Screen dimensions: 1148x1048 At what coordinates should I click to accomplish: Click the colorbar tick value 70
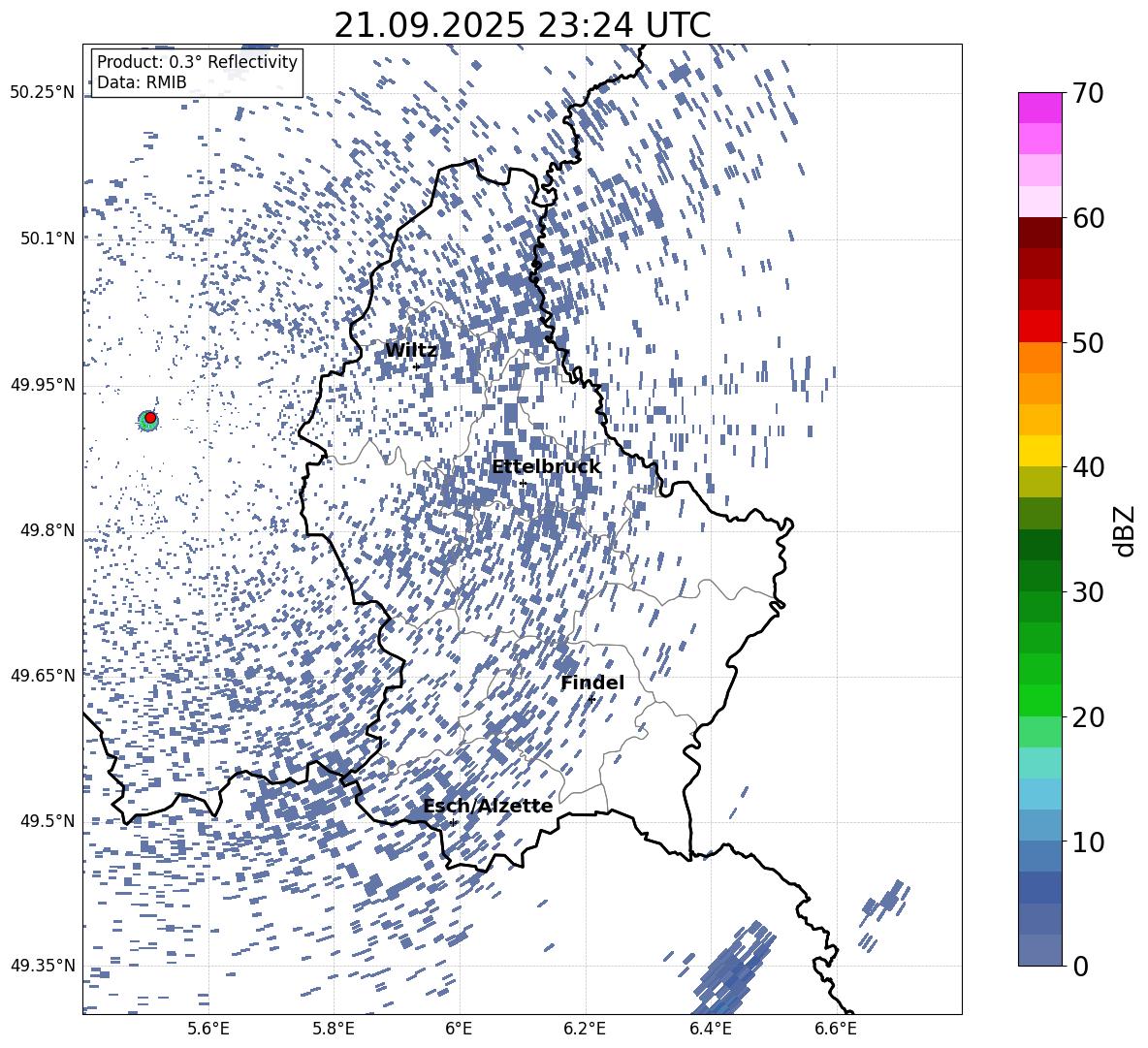[x=1088, y=94]
